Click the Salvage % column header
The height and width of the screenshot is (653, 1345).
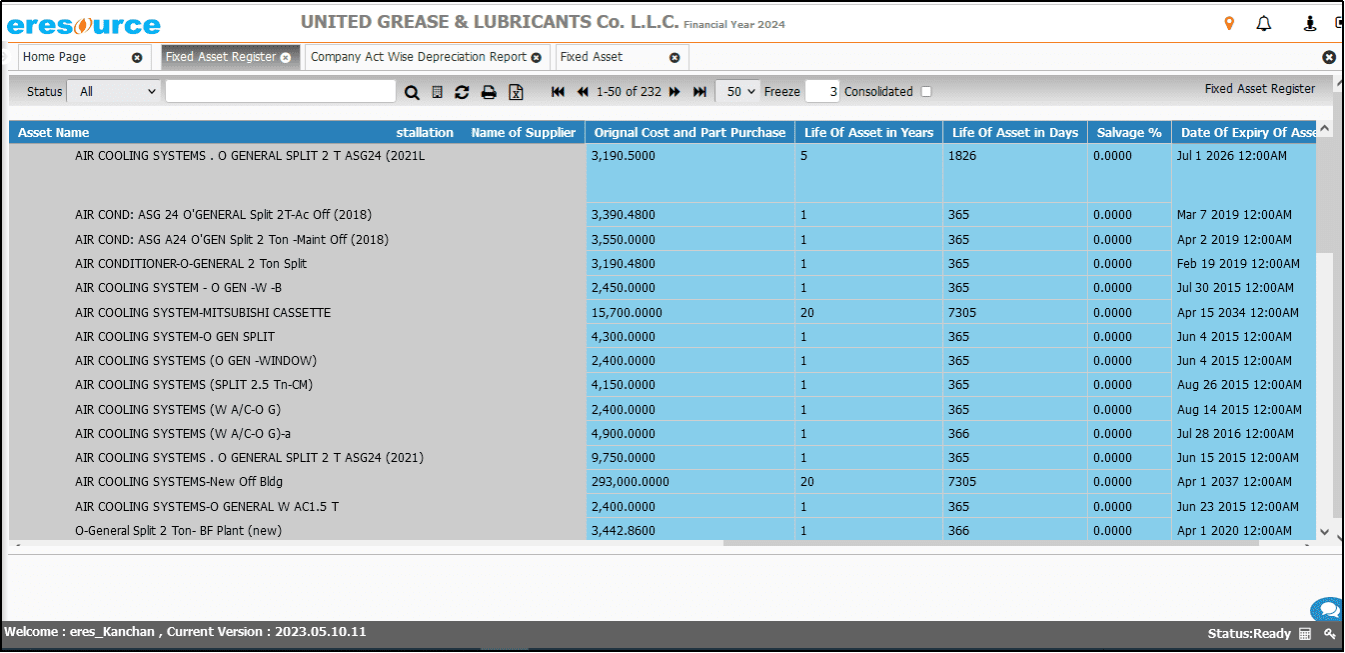point(1128,132)
